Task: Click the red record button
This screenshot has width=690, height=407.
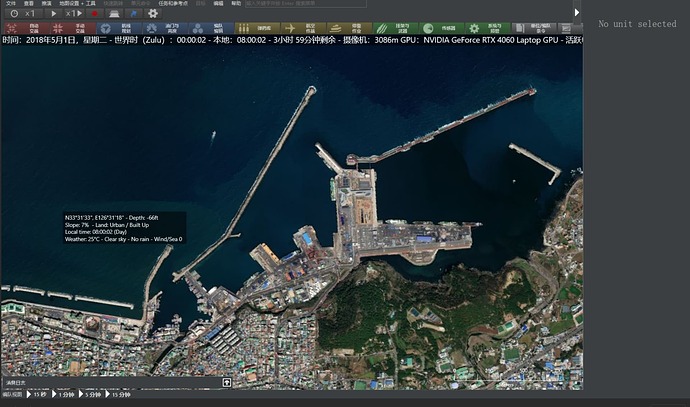Action: coord(94,14)
